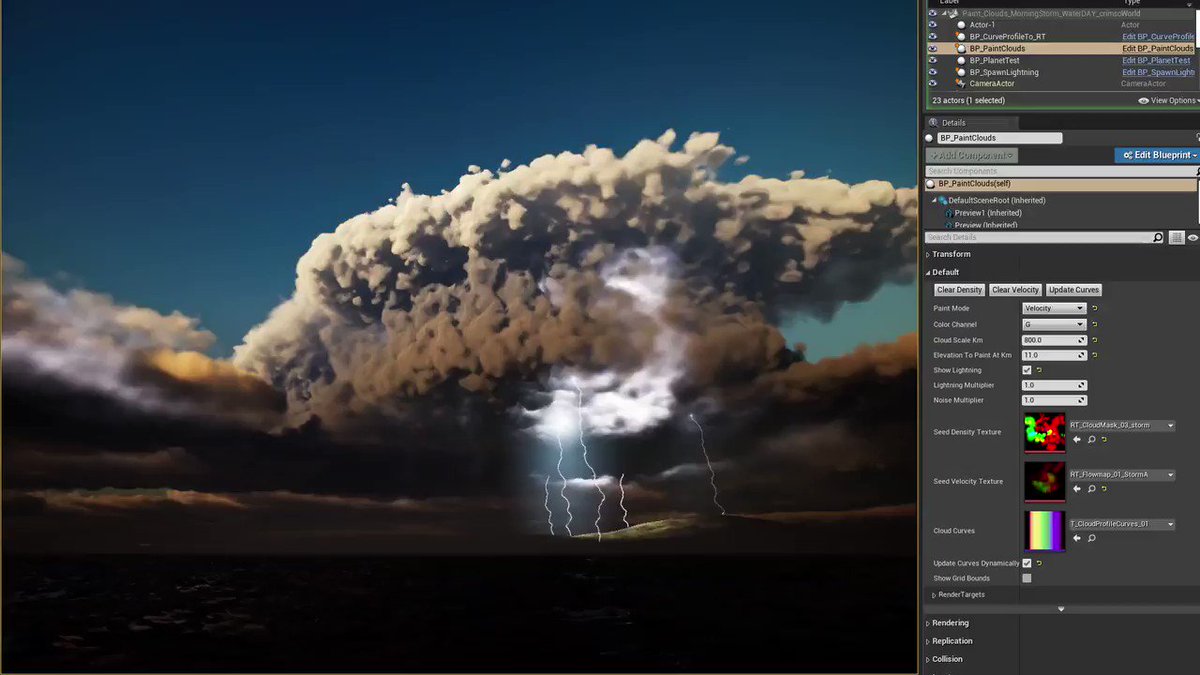Image resolution: width=1200 pixels, height=675 pixels.
Task: Reset Show Lightning to default
Action: click(1040, 370)
